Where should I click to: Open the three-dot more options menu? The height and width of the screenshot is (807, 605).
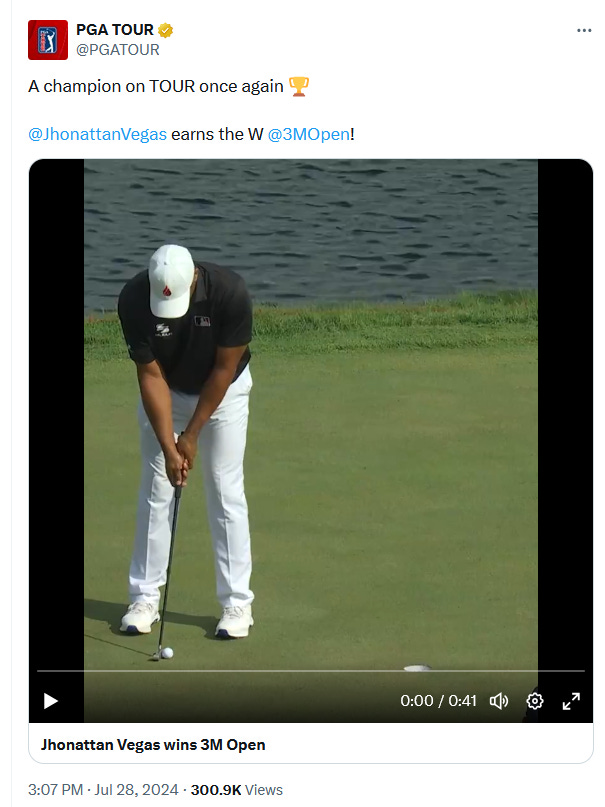584,30
